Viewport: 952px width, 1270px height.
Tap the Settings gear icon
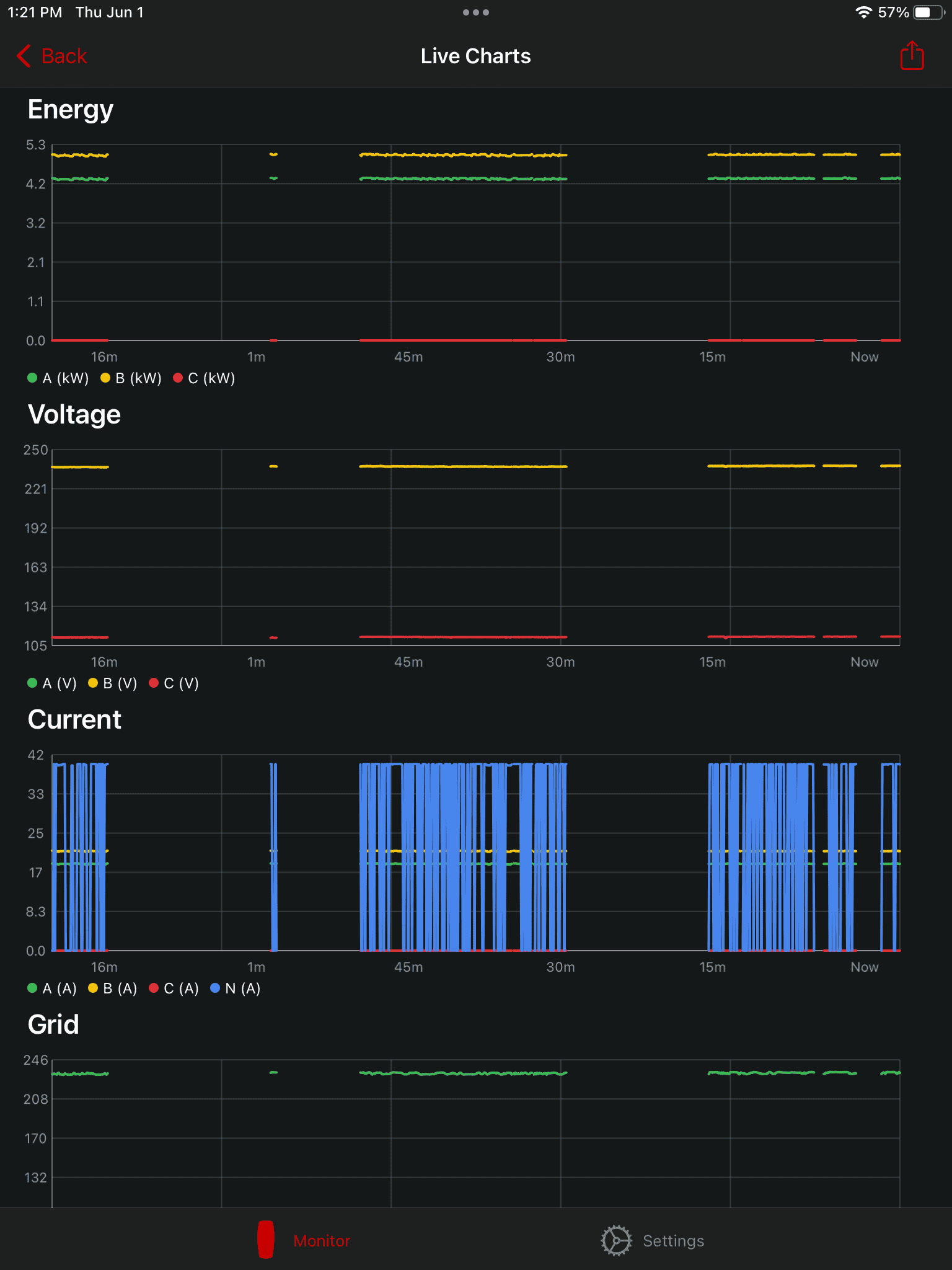(616, 1240)
